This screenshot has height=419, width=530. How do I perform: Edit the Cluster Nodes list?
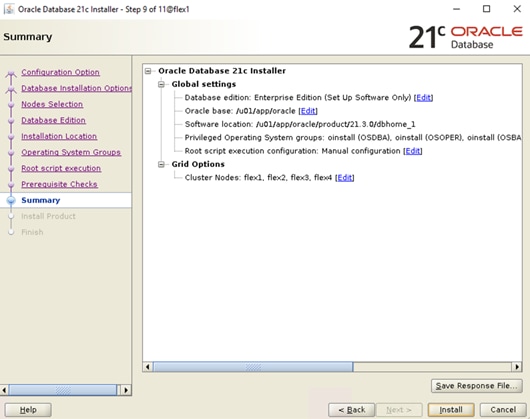[x=344, y=177]
